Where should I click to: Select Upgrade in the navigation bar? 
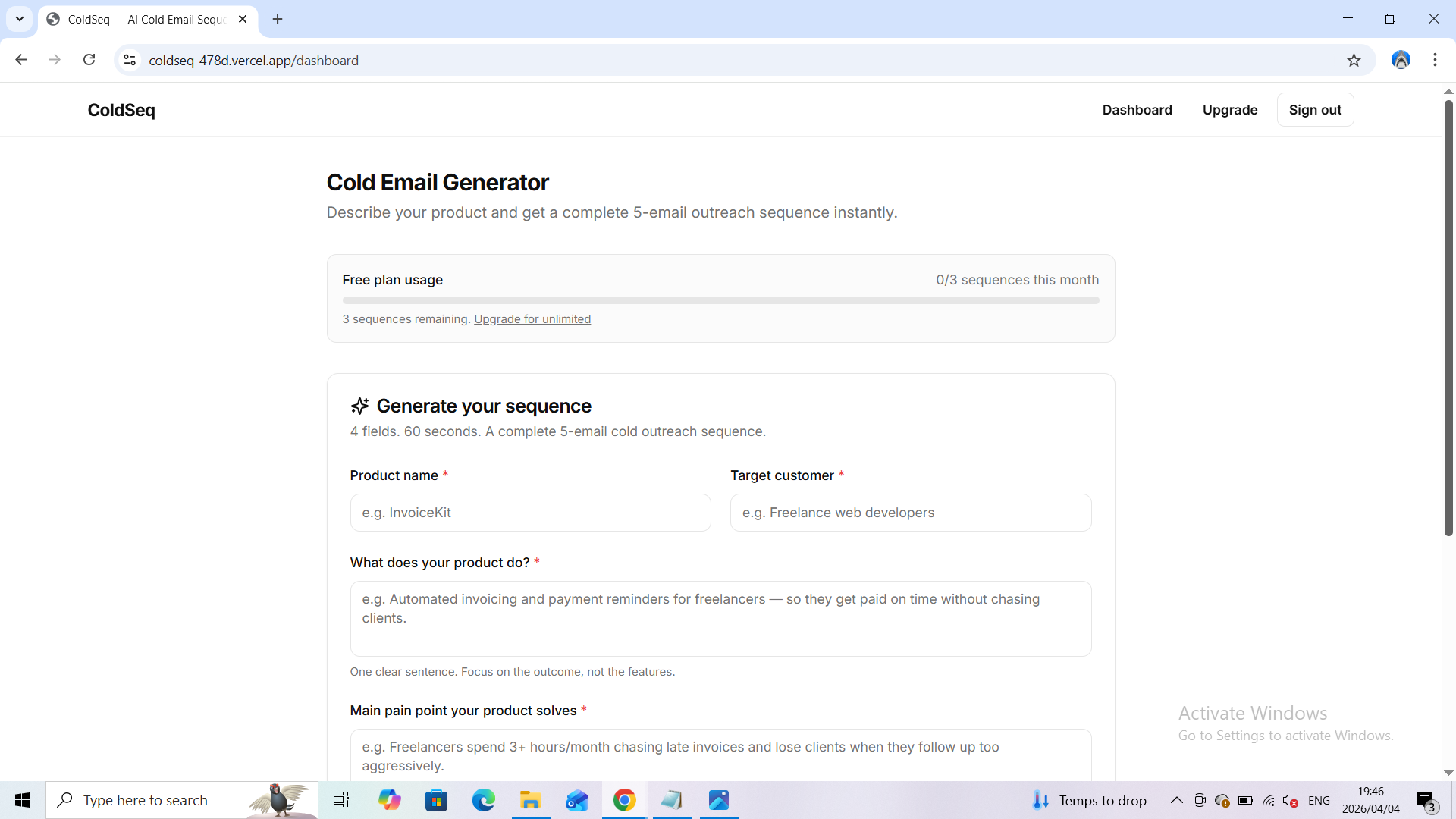click(1229, 109)
